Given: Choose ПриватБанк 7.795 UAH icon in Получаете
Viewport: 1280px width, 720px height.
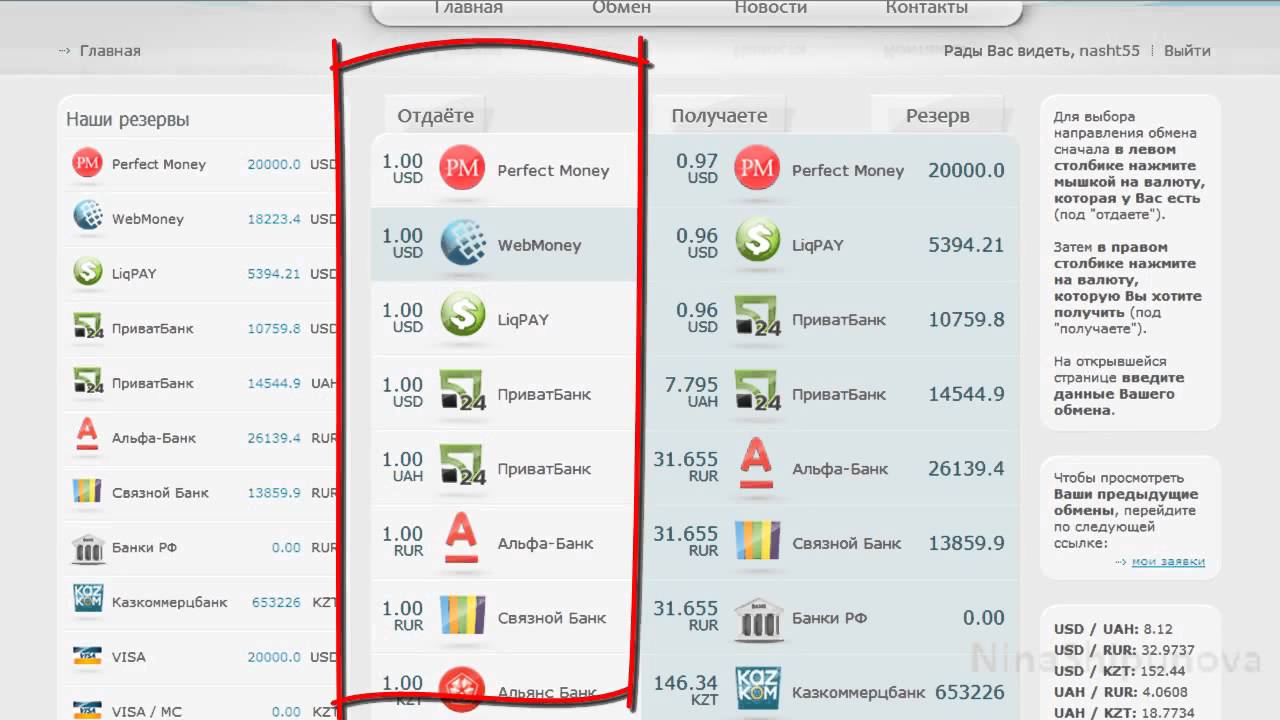Looking at the screenshot, I should pos(757,392).
